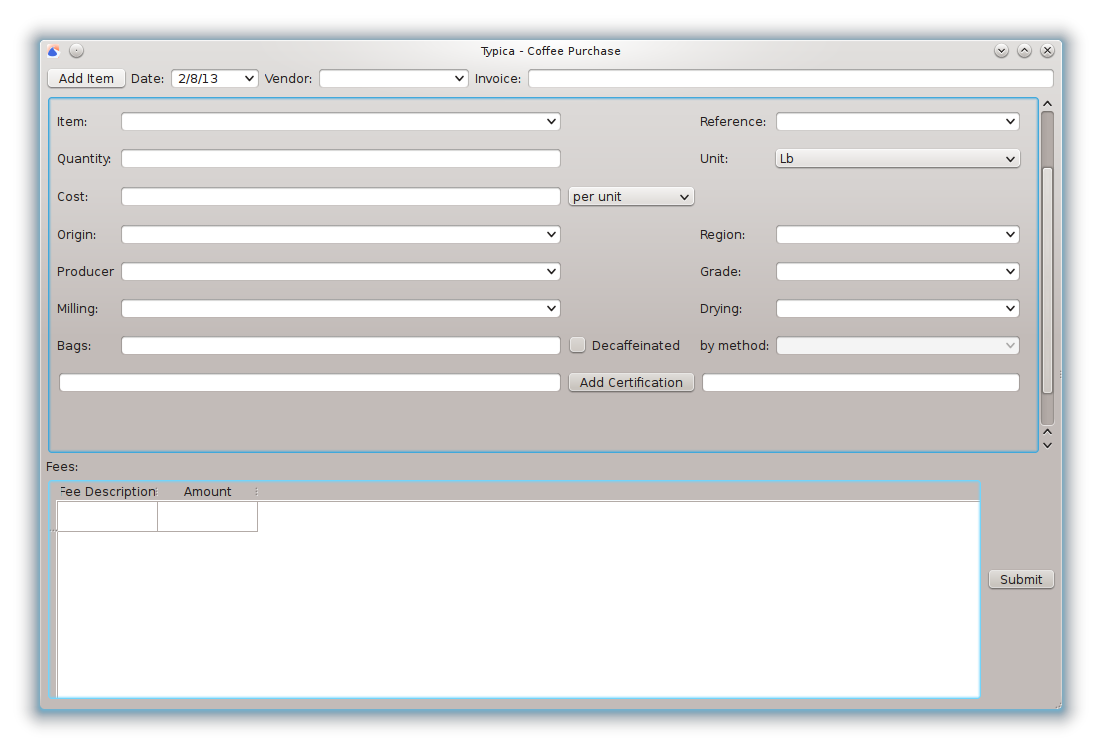
Task: Open the Region dropdown
Action: pyautogui.click(x=897, y=235)
